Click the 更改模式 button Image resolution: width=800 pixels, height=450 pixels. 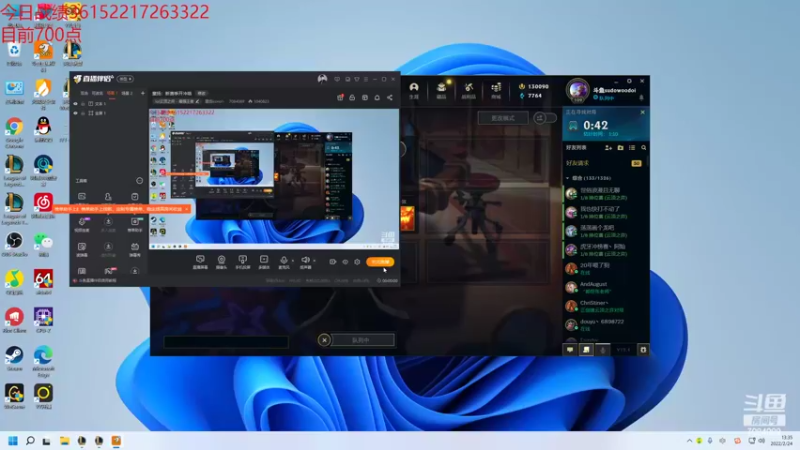pyautogui.click(x=503, y=118)
